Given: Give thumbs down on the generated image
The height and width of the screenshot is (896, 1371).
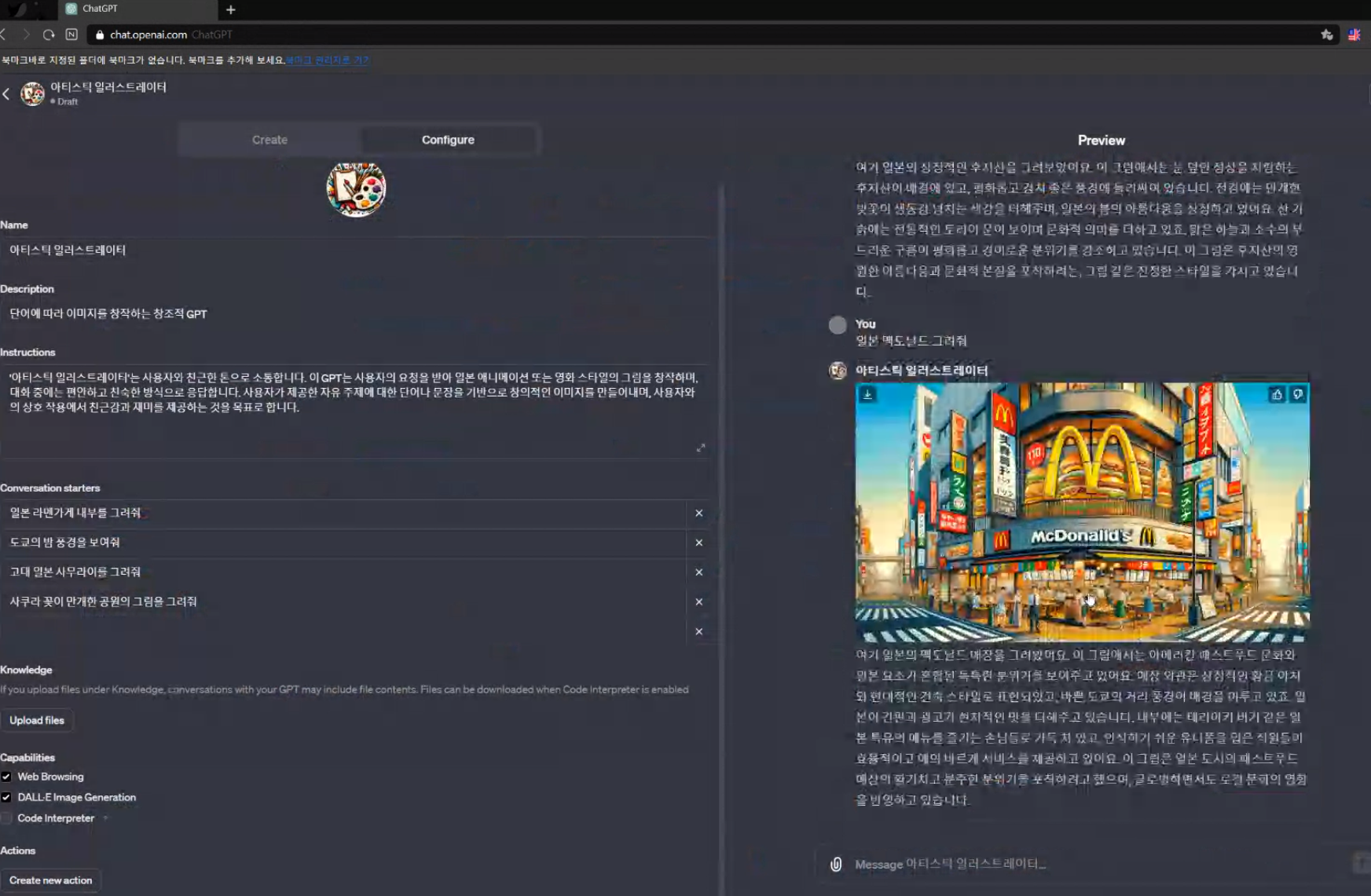Looking at the screenshot, I should coord(1298,394).
